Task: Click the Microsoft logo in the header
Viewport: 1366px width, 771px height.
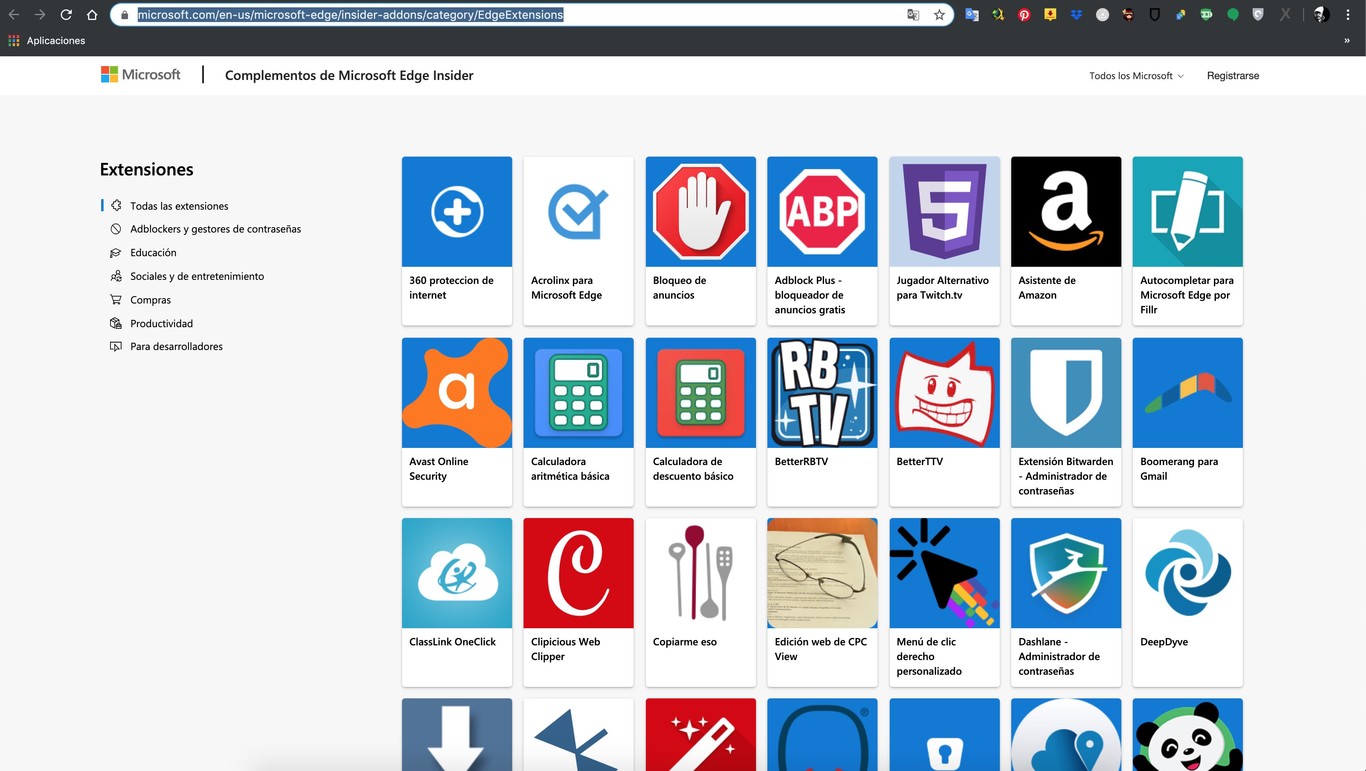Action: [x=140, y=74]
